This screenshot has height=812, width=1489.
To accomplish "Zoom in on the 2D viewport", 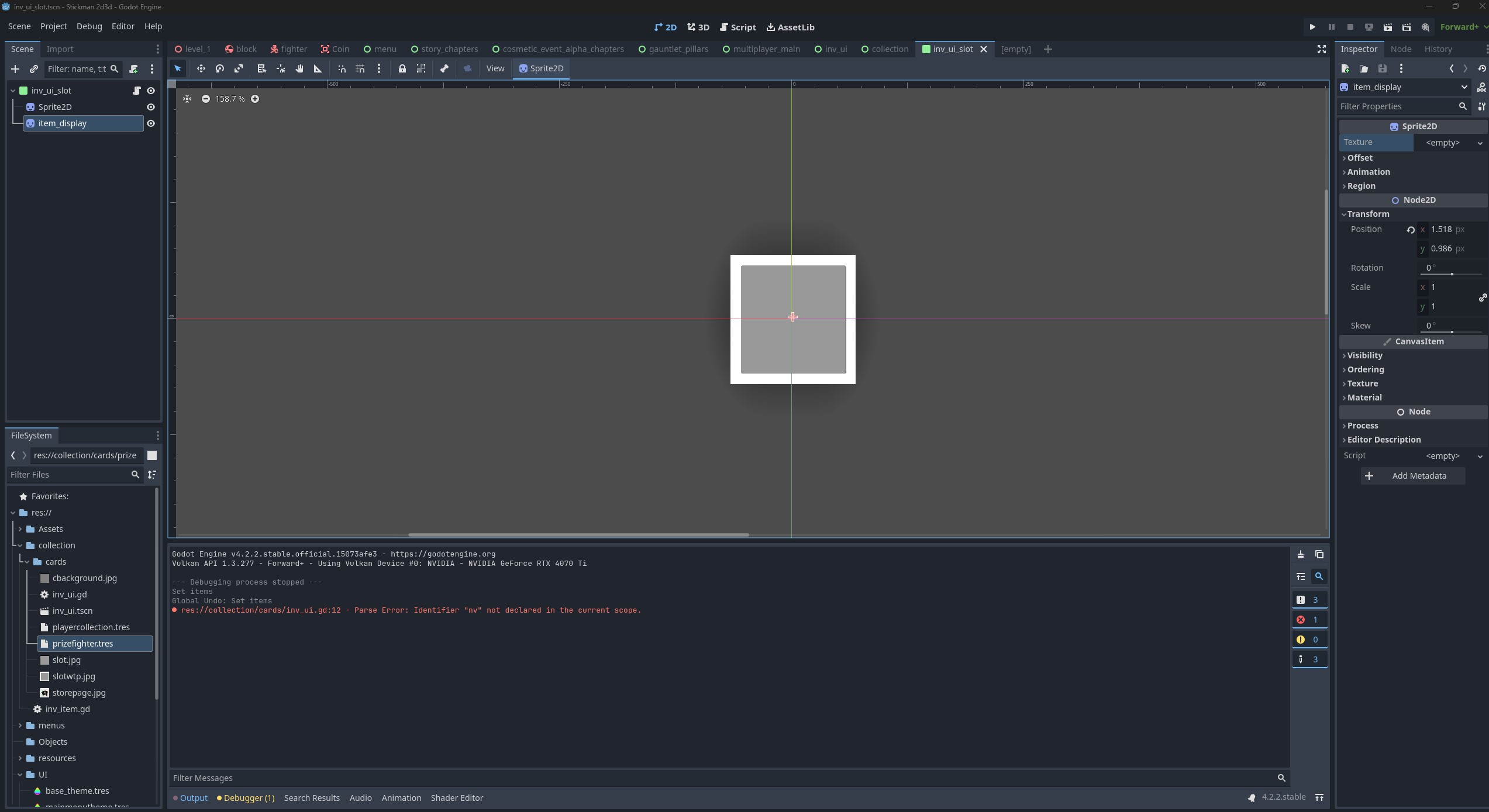I will click(255, 99).
